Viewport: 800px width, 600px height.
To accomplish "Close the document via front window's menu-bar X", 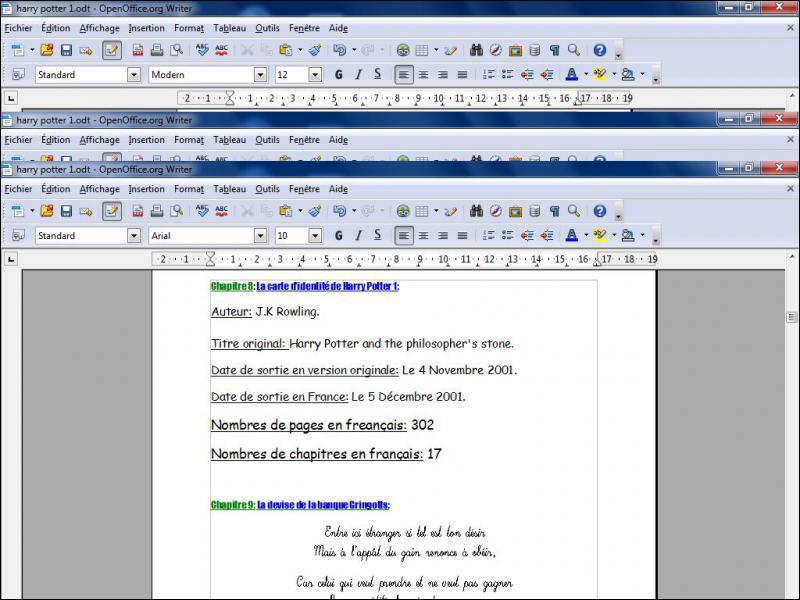I will coord(790,189).
